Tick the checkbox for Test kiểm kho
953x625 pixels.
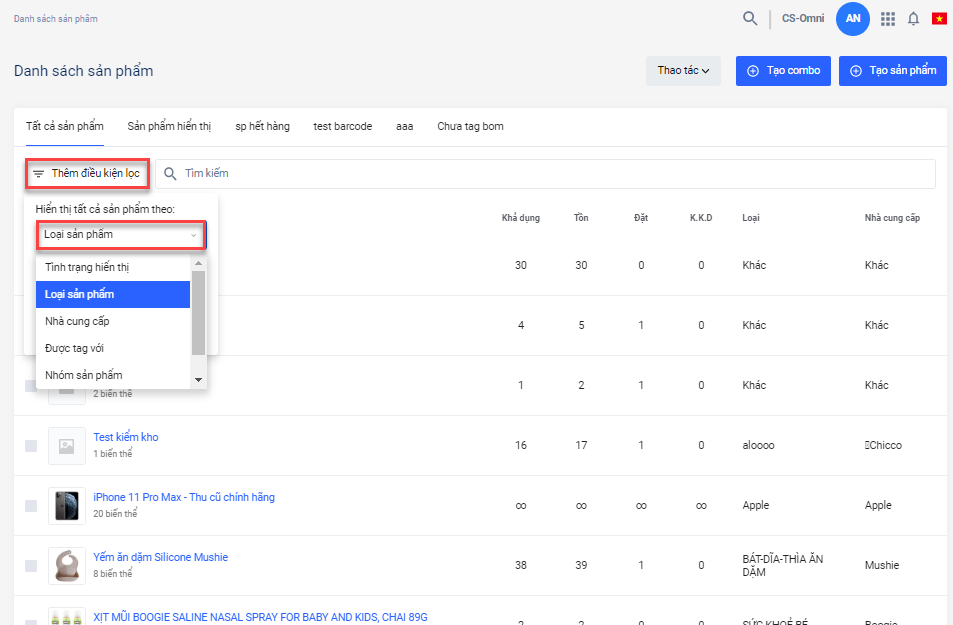pos(31,446)
